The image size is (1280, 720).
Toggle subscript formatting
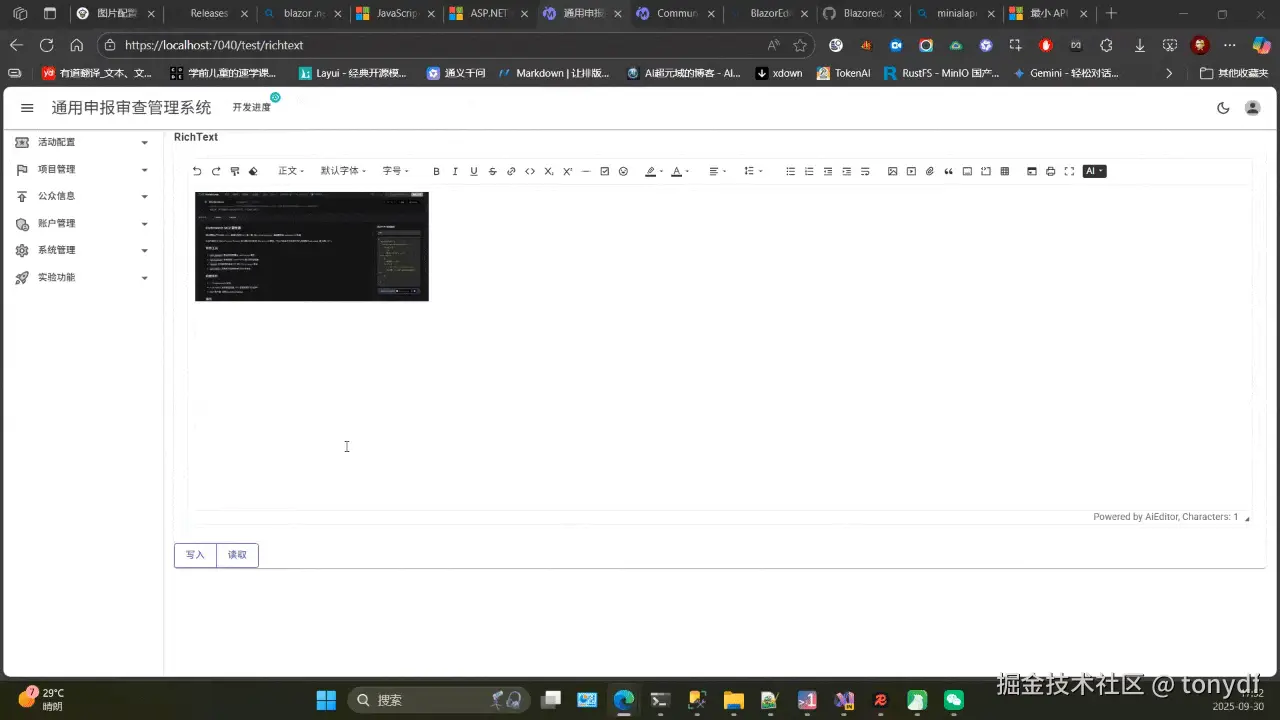[549, 171]
